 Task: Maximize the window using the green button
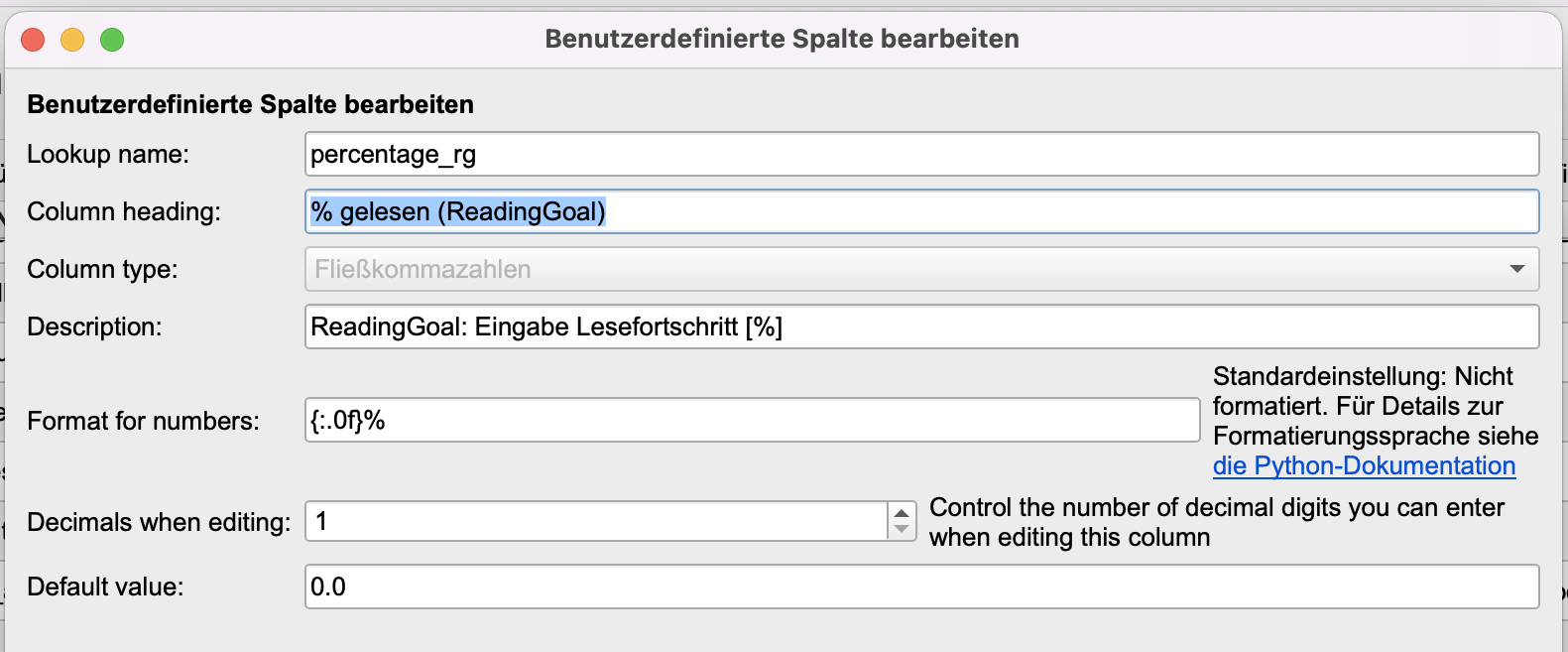(112, 40)
